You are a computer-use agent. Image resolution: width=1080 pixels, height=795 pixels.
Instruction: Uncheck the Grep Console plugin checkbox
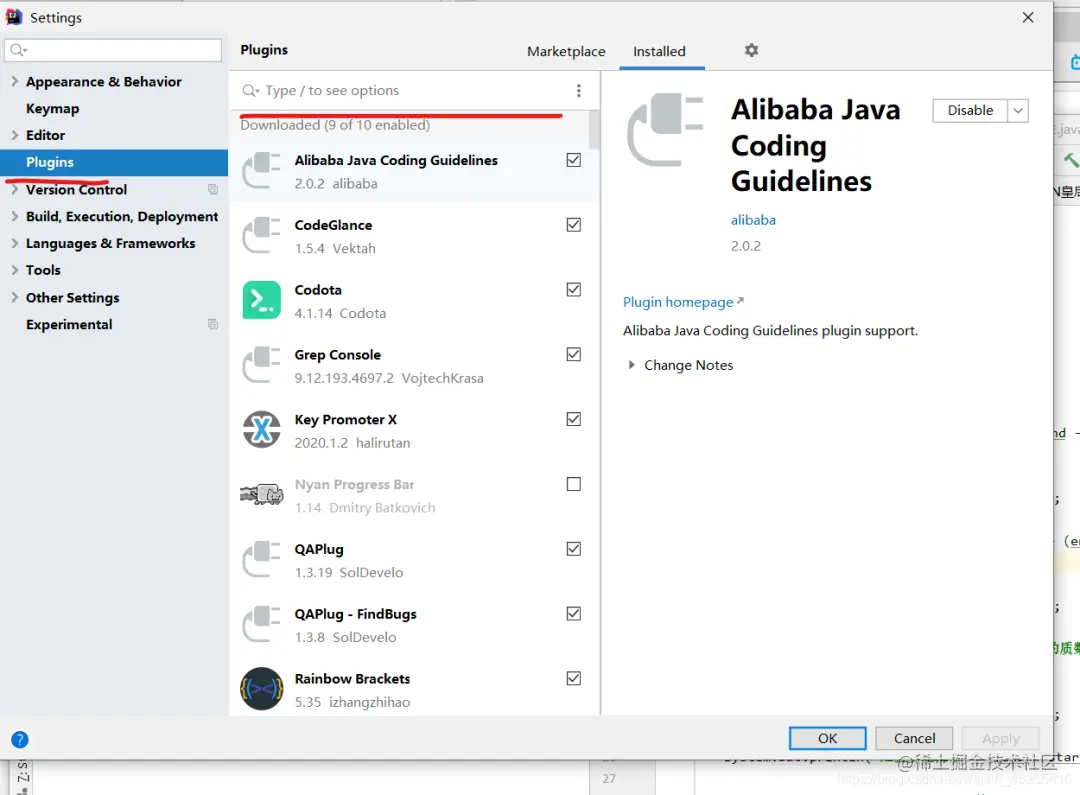click(574, 354)
